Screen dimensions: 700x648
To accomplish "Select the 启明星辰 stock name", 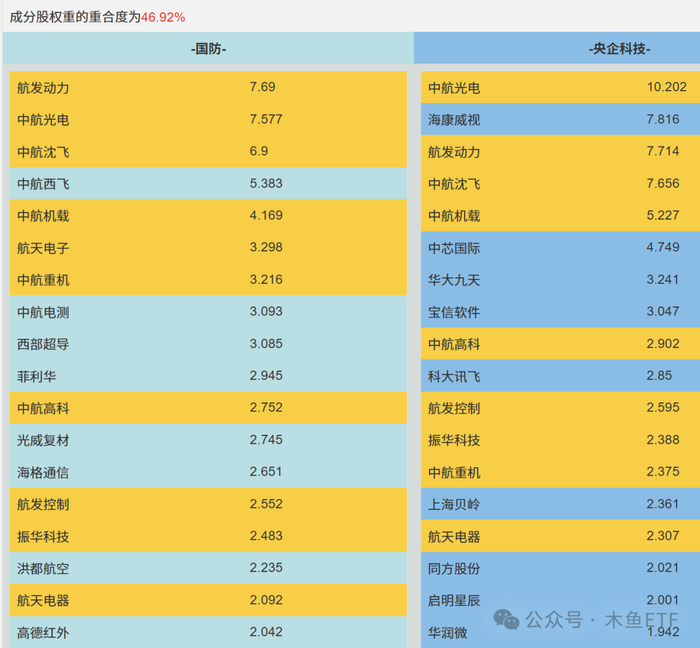I will pyautogui.click(x=454, y=601).
